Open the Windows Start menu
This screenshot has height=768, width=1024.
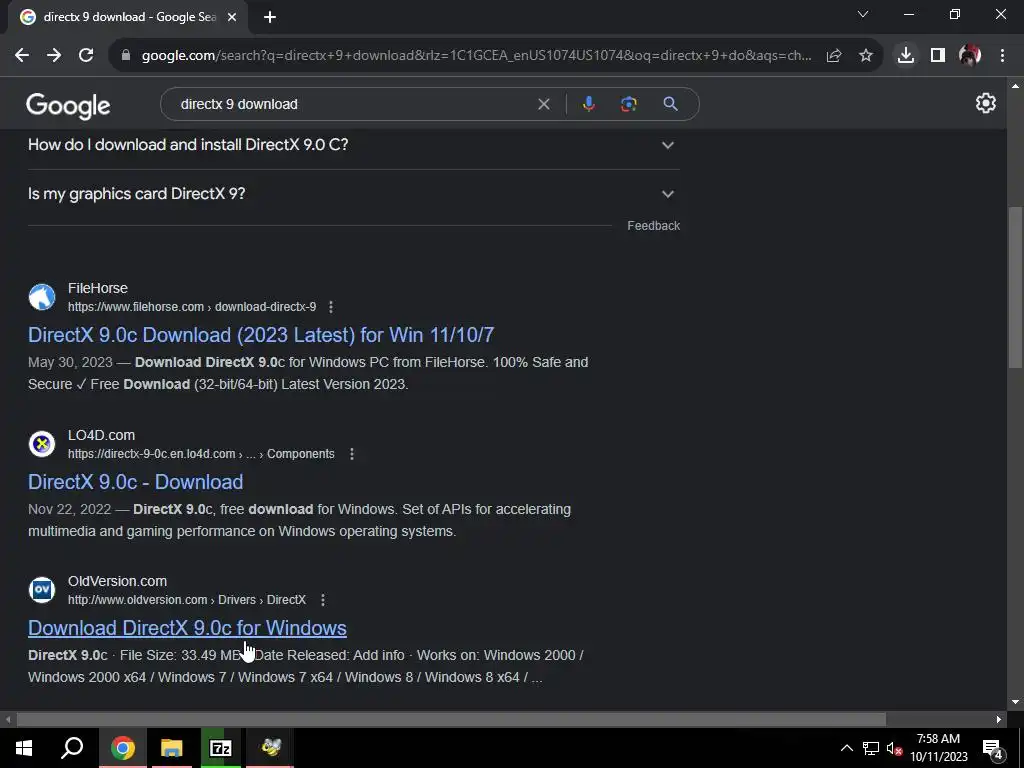[24, 748]
